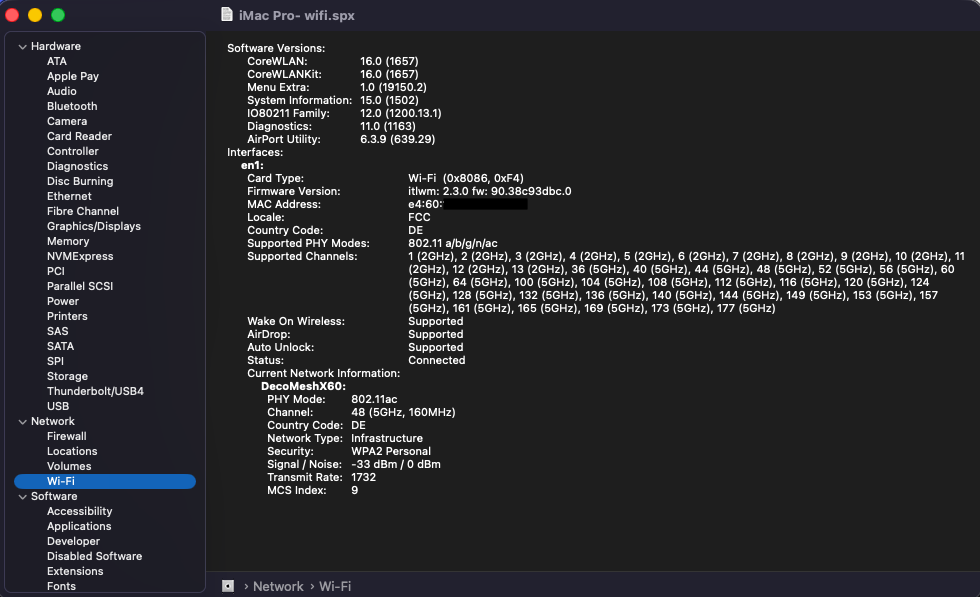Select SAS in the sidebar
The height and width of the screenshot is (597, 980).
(x=58, y=331)
